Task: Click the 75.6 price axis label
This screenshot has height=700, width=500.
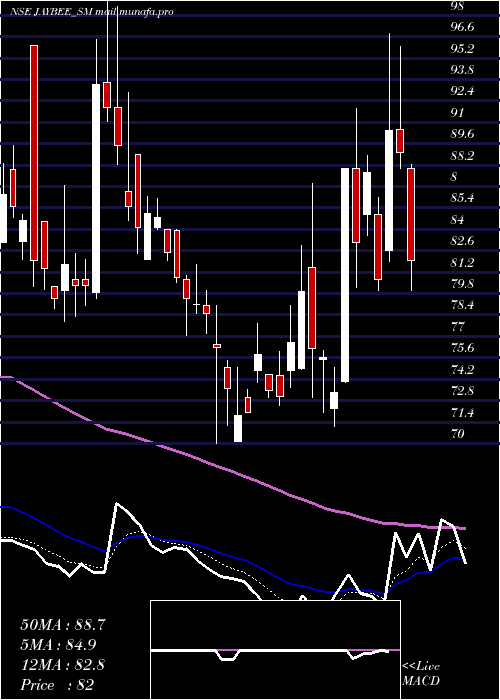Action: (x=462, y=348)
